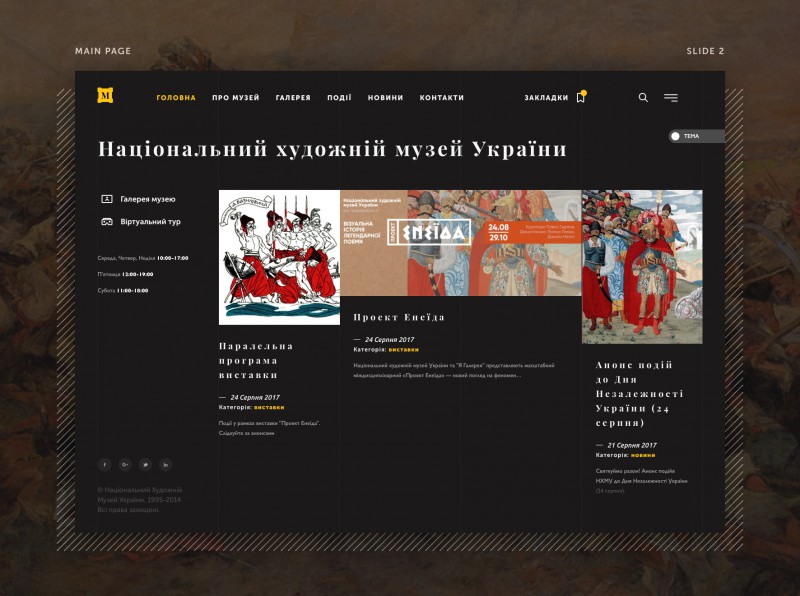The height and width of the screenshot is (596, 800).
Task: Open the Галерея музею sidebar link
Action: tap(147, 199)
